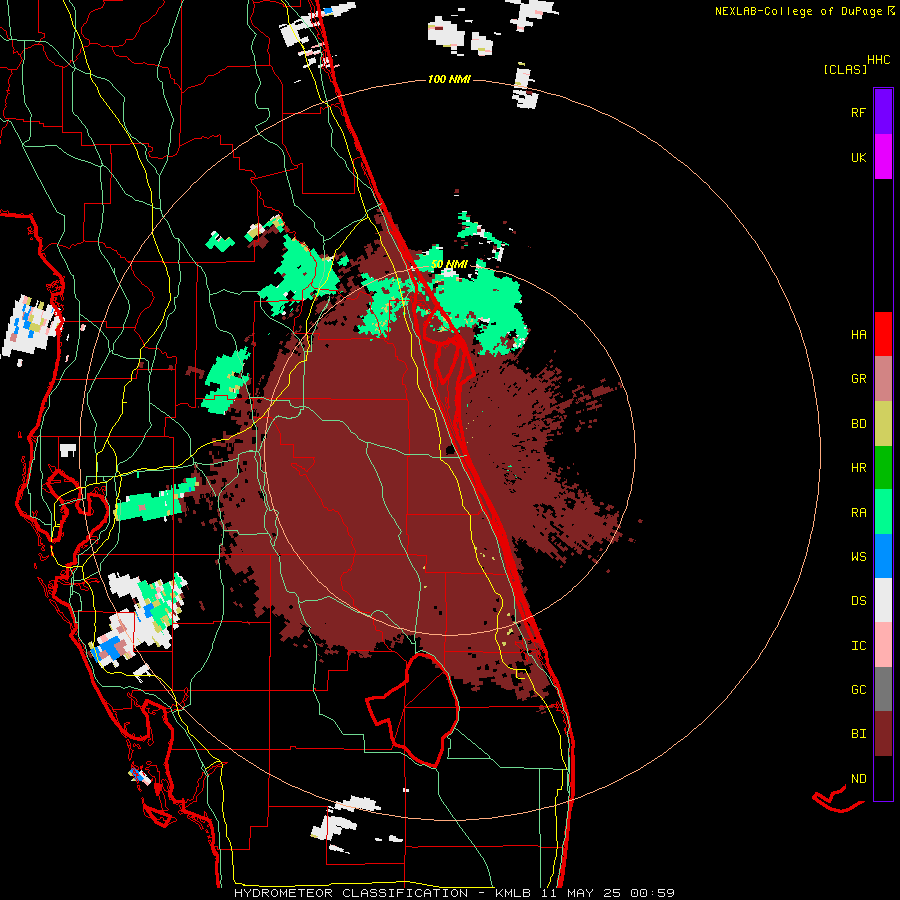Select the BD yellow legend swatch
Viewport: 900px width, 900px height.
(883, 424)
